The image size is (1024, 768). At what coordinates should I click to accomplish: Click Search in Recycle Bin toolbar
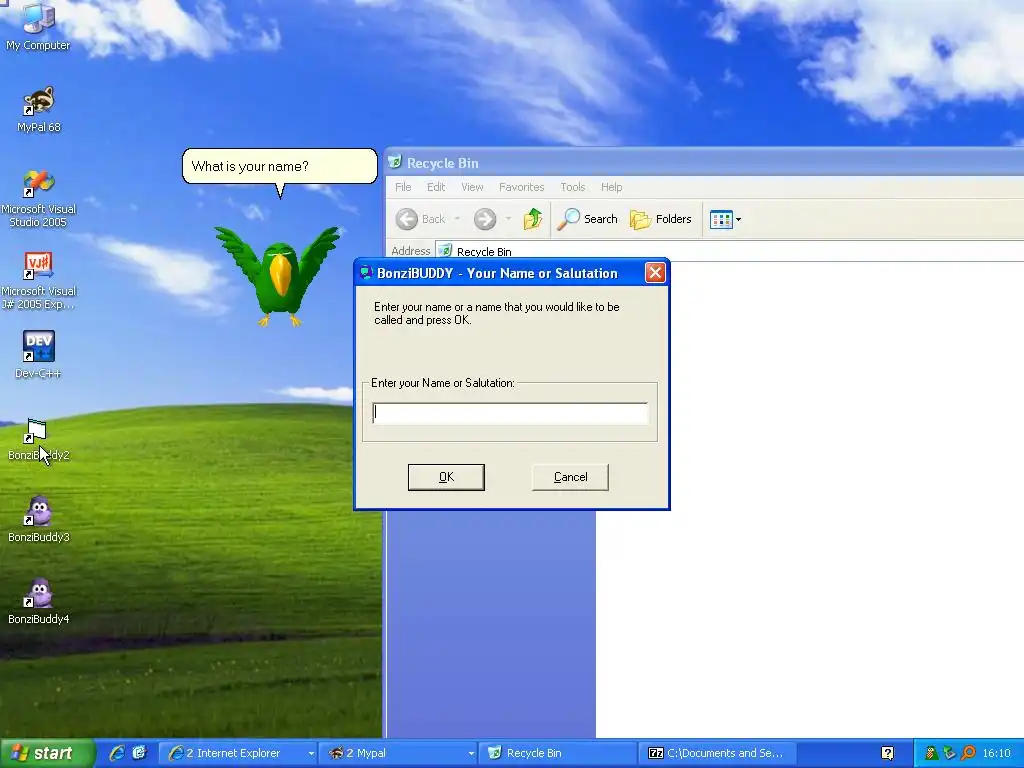click(588, 219)
